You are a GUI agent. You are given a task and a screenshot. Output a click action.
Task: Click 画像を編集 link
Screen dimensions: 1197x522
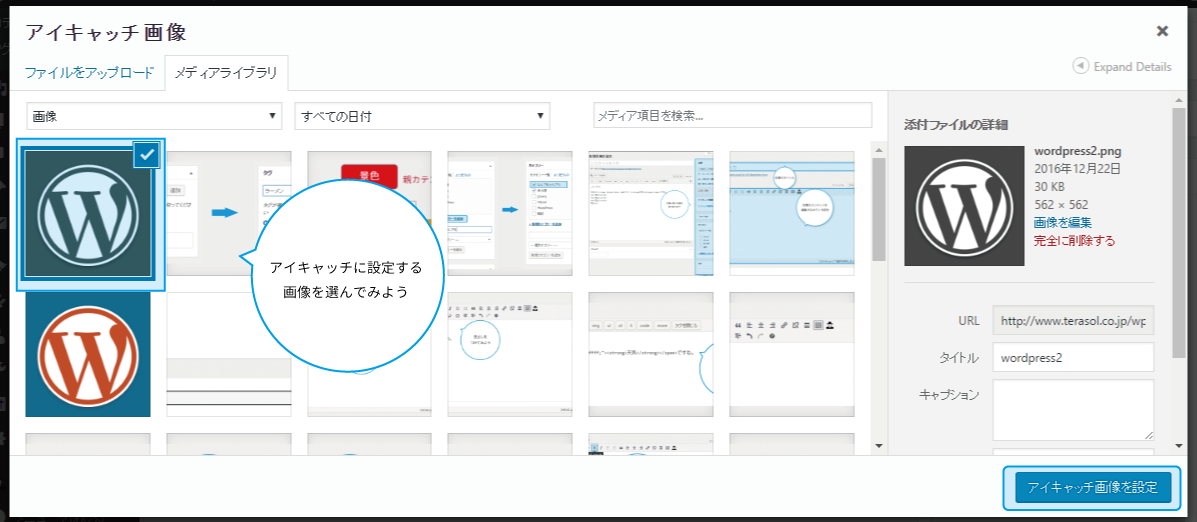coord(1063,223)
